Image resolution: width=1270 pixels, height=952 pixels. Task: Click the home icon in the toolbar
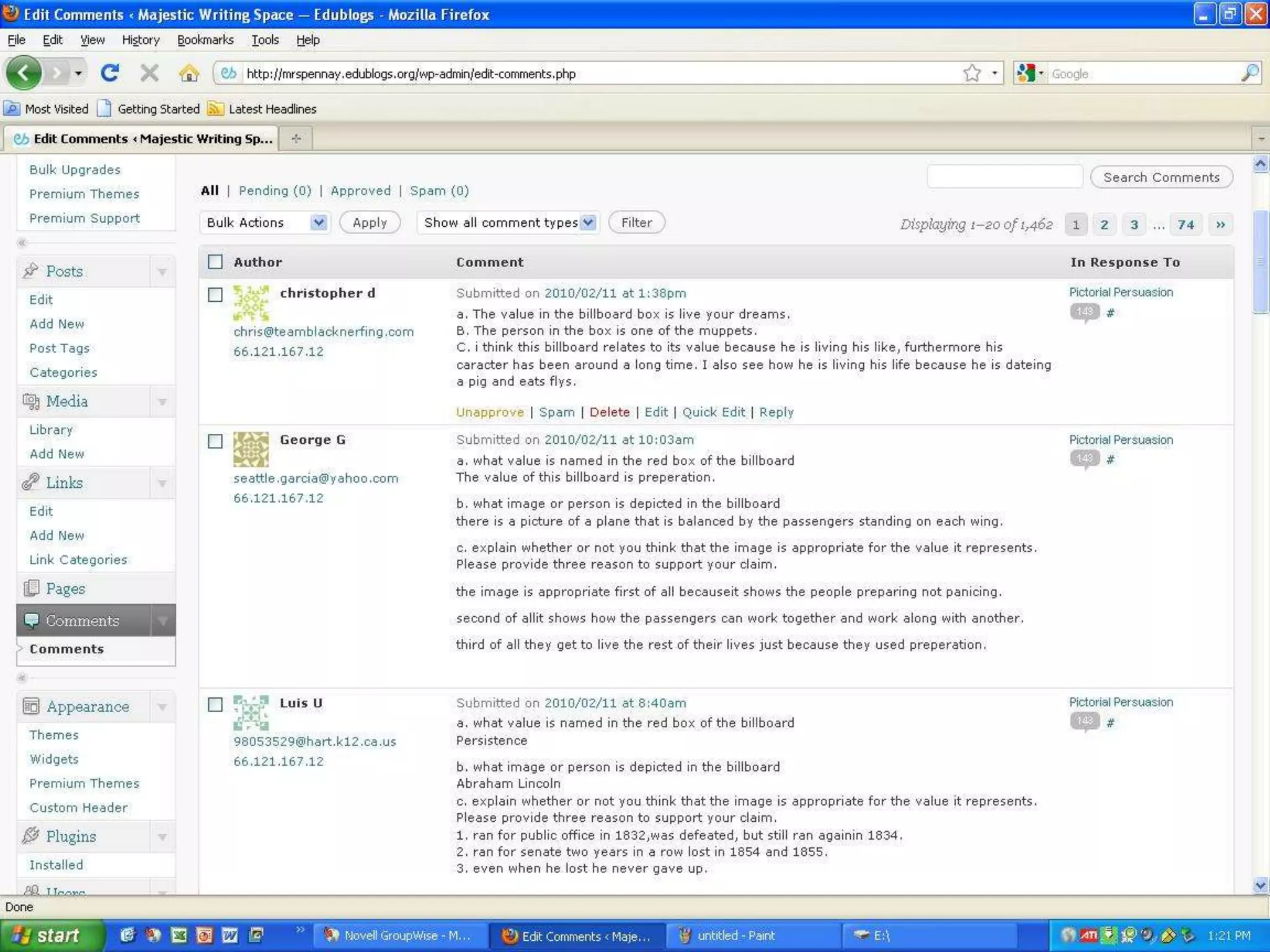tap(189, 73)
